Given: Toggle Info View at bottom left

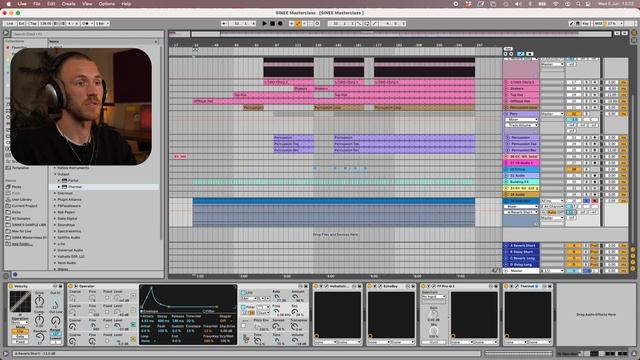Looking at the screenshot, I should [6, 353].
